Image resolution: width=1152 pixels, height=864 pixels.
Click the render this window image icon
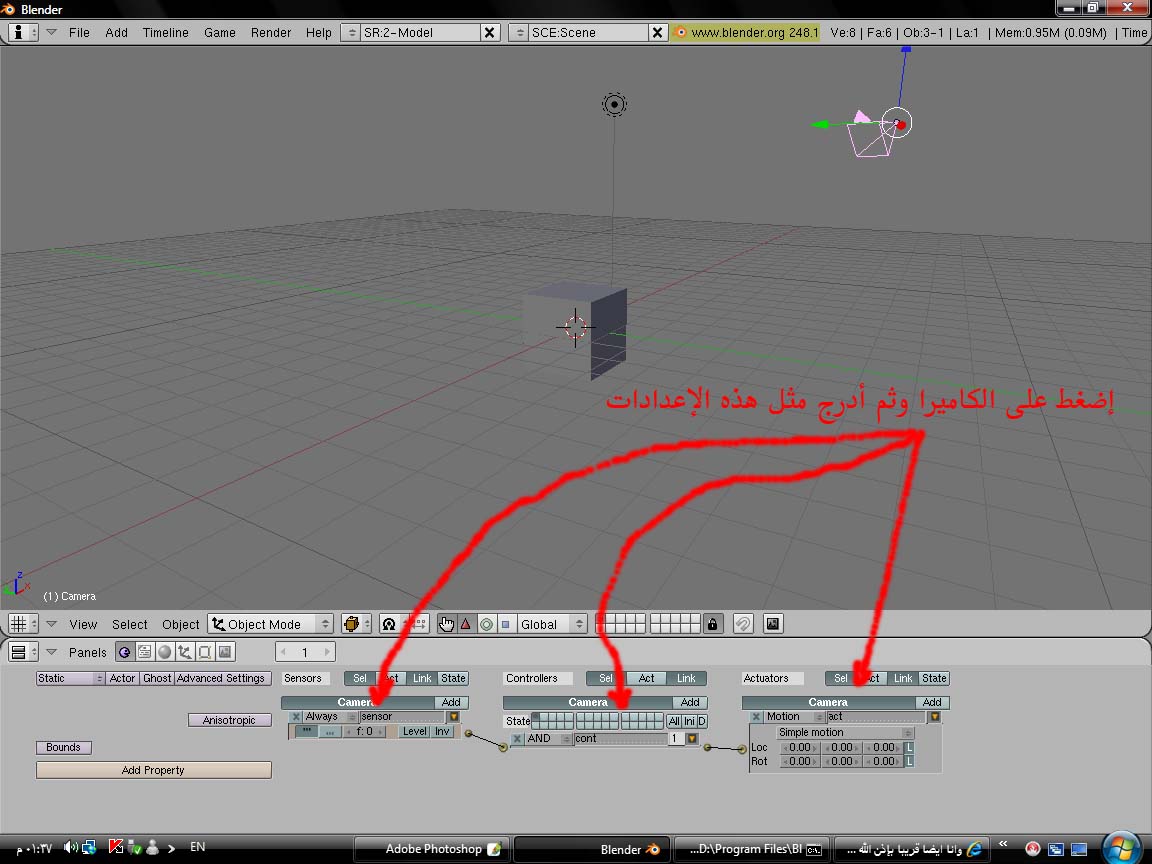click(773, 624)
